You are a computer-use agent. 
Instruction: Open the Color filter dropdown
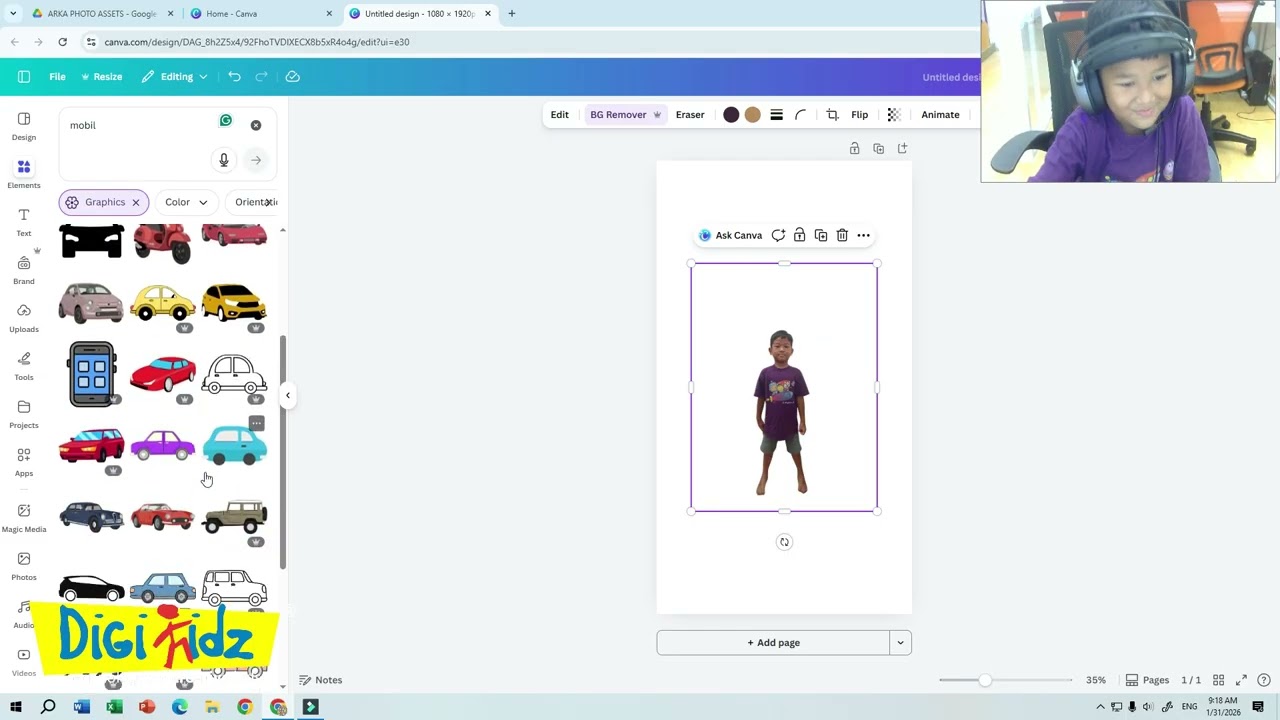(186, 202)
